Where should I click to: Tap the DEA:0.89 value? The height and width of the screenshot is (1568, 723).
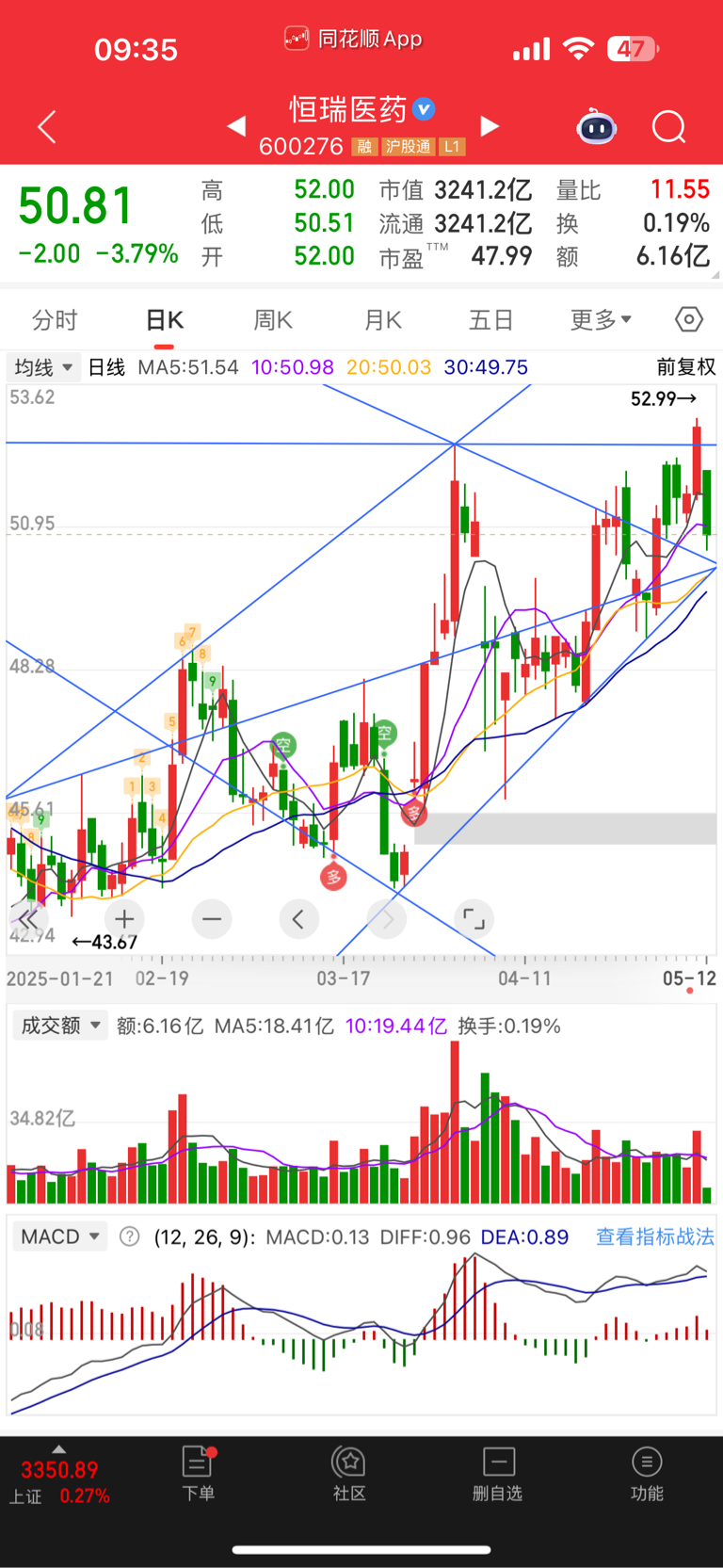[x=524, y=1237]
